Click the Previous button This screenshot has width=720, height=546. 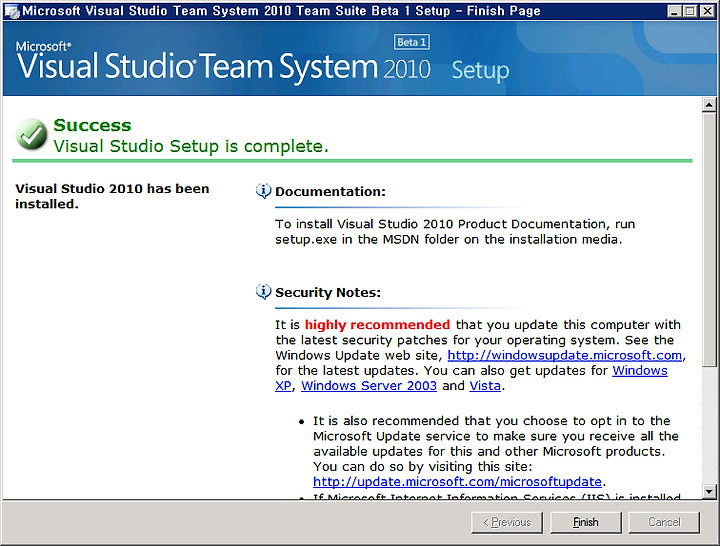(506, 522)
